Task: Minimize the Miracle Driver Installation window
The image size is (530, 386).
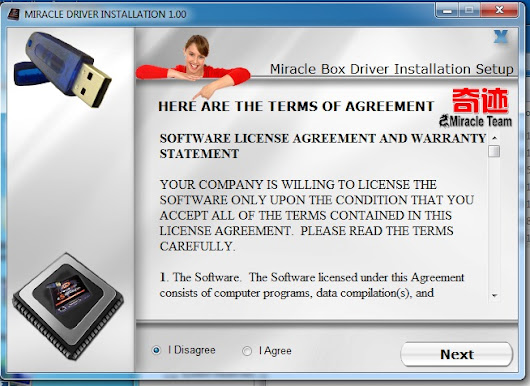Action: [x=447, y=10]
